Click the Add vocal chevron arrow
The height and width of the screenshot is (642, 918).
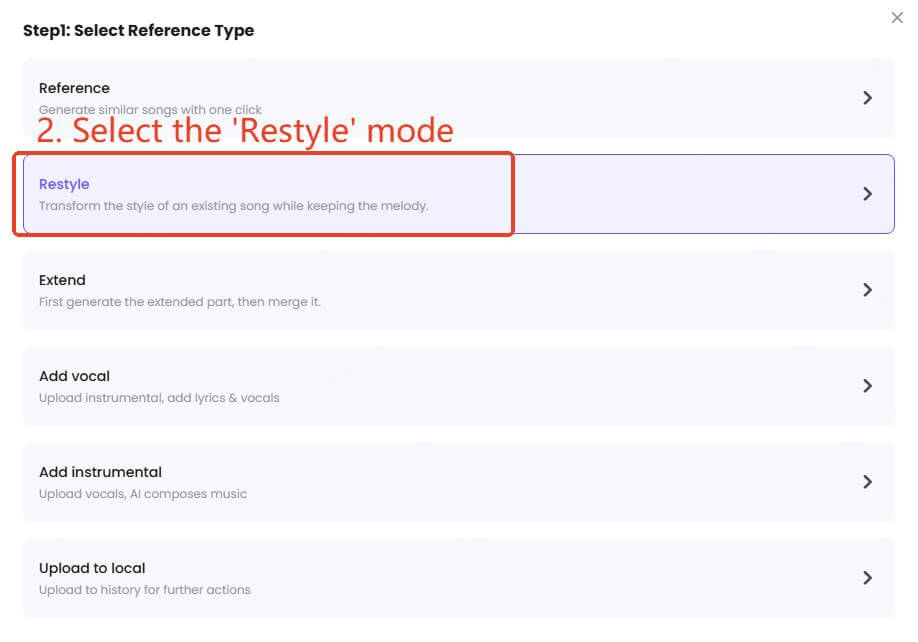[867, 386]
